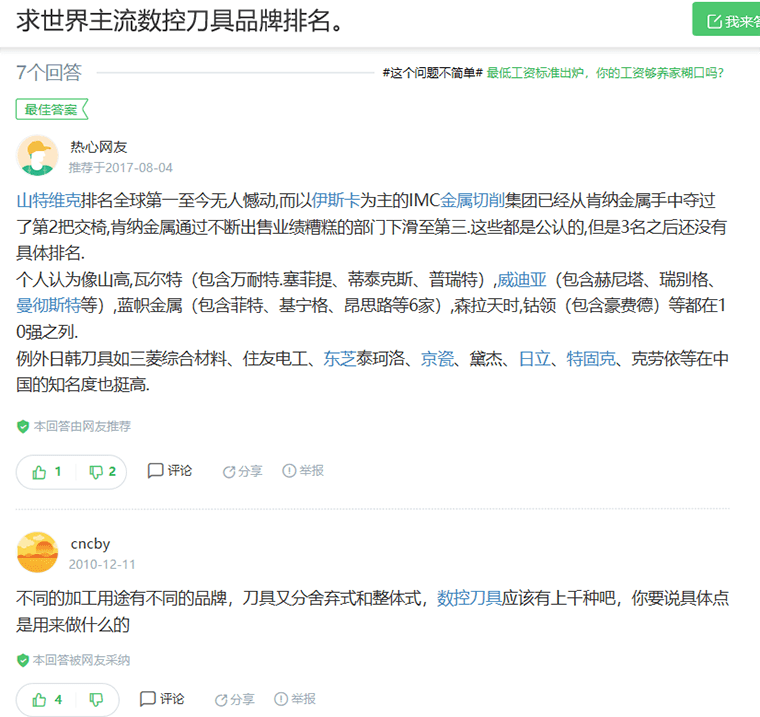760x717 pixels.
Task: Upvote the 热心网友 answer with 1 like
Action: click(x=47, y=472)
